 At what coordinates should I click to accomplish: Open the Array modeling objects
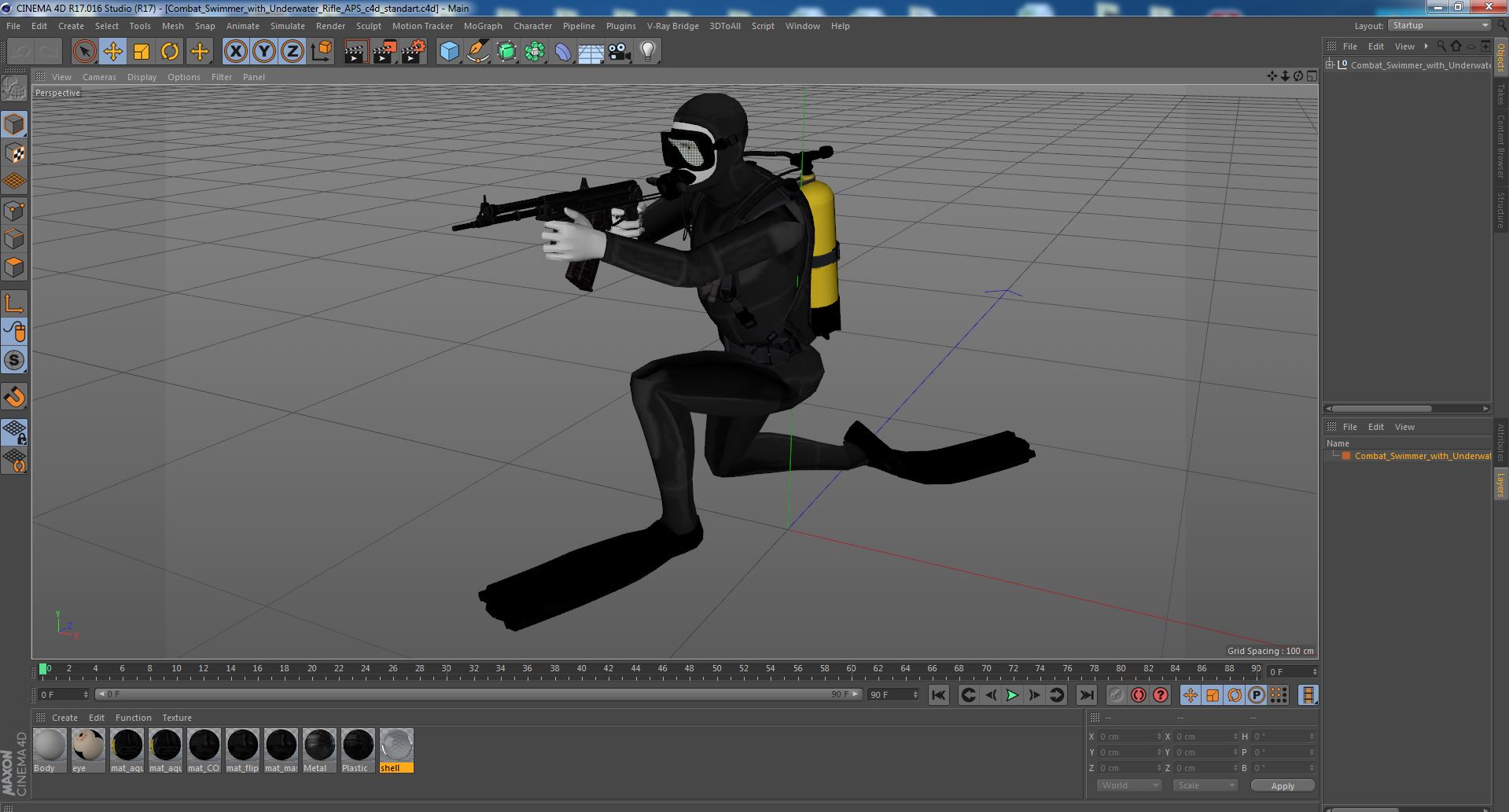point(535,52)
